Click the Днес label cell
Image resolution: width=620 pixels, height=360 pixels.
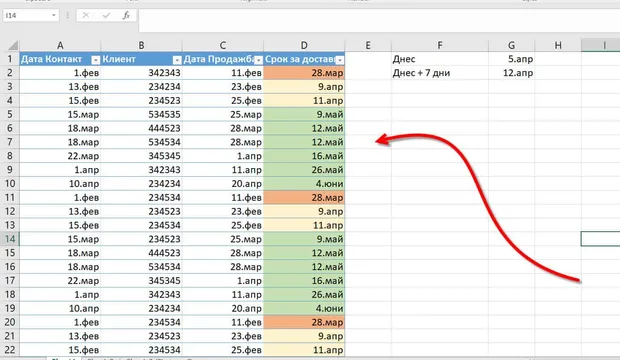[x=440, y=59]
